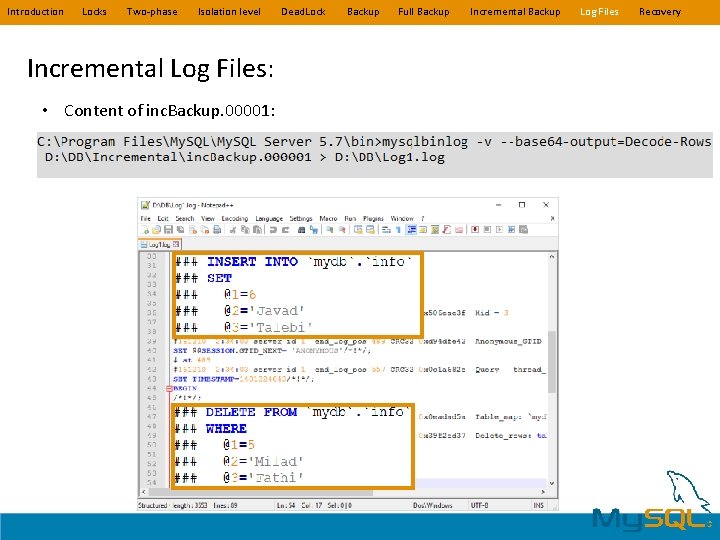Start macro recording with the red icon
This screenshot has width=720, height=540.
(475, 230)
